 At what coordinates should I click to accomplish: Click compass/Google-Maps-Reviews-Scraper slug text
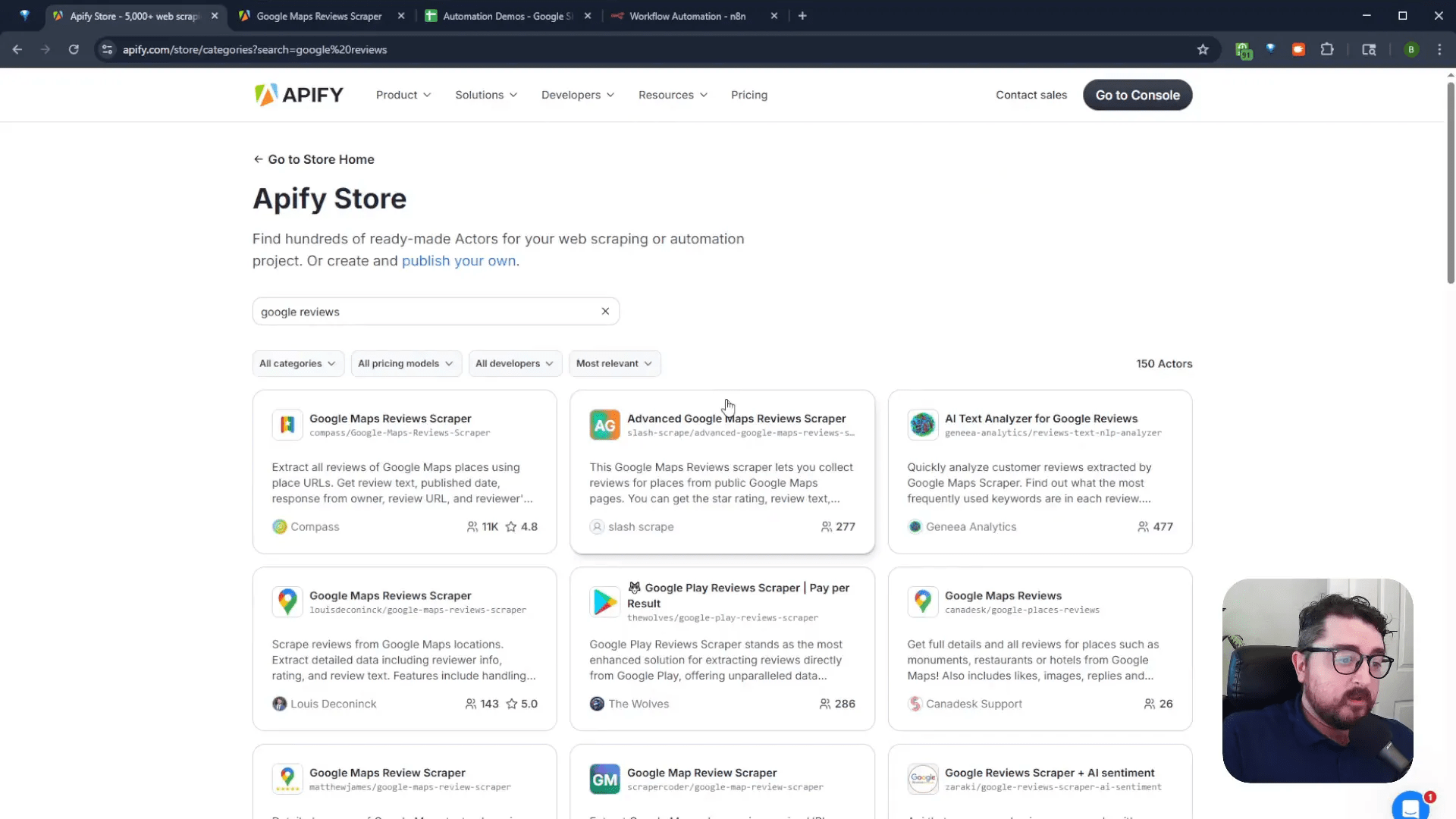coord(400,433)
